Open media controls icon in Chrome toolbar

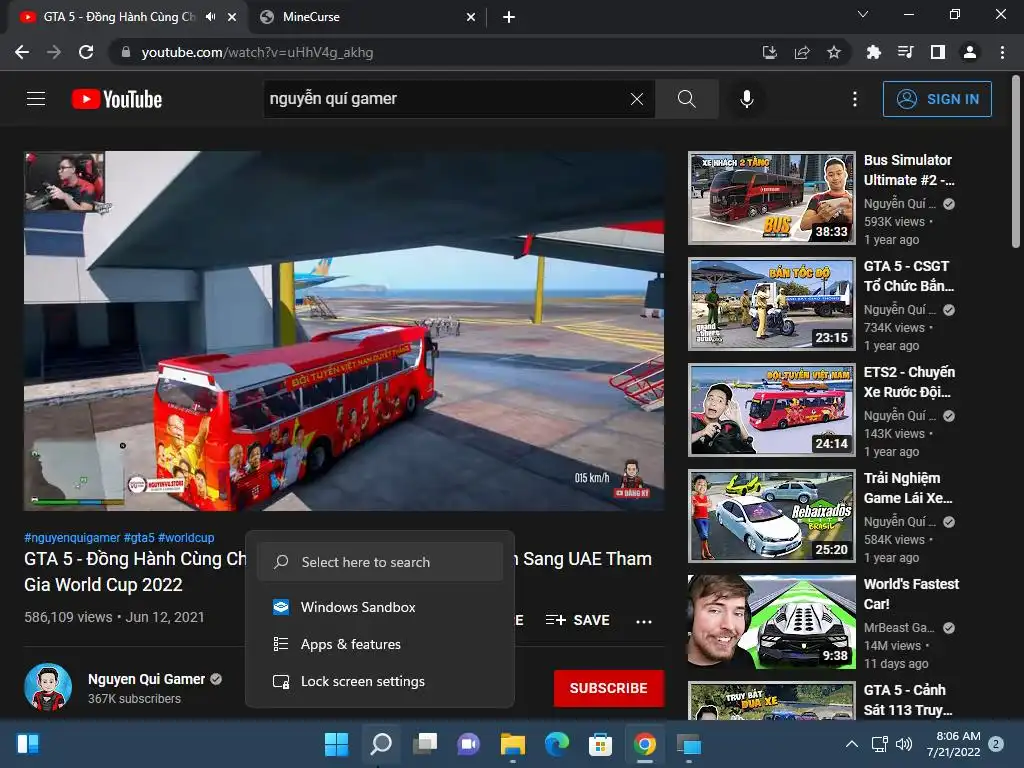(x=905, y=52)
